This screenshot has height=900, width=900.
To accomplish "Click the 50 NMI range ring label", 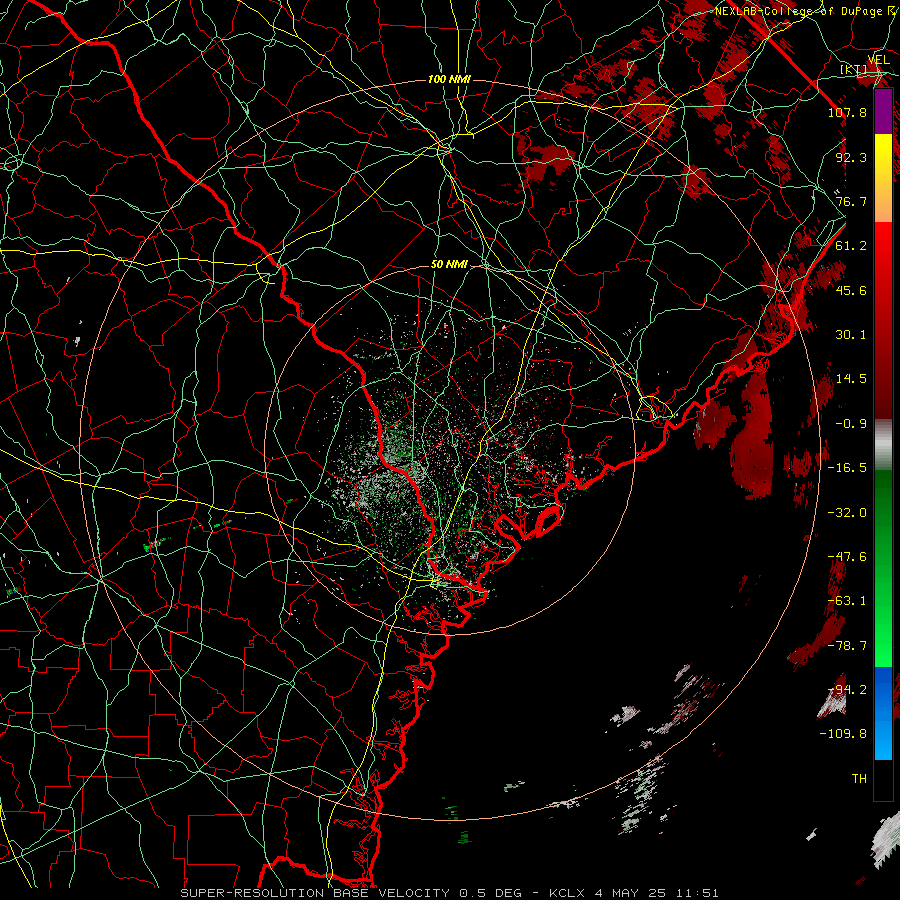I will (x=449, y=264).
